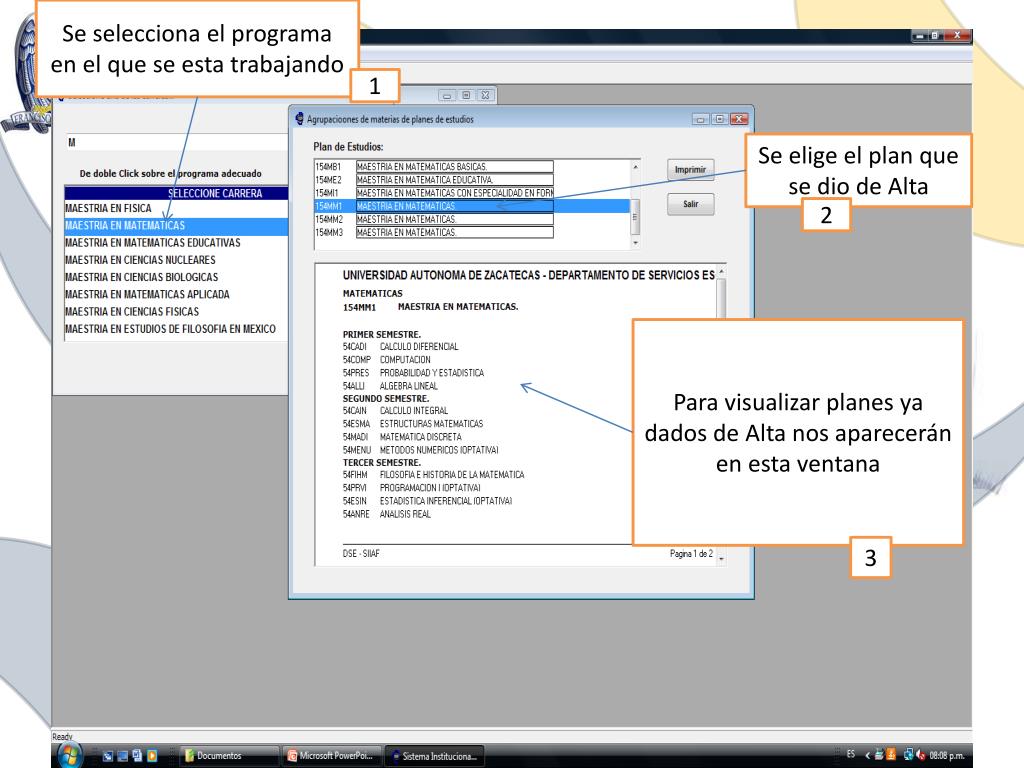Show hidden system tray icons arrow

click(867, 755)
